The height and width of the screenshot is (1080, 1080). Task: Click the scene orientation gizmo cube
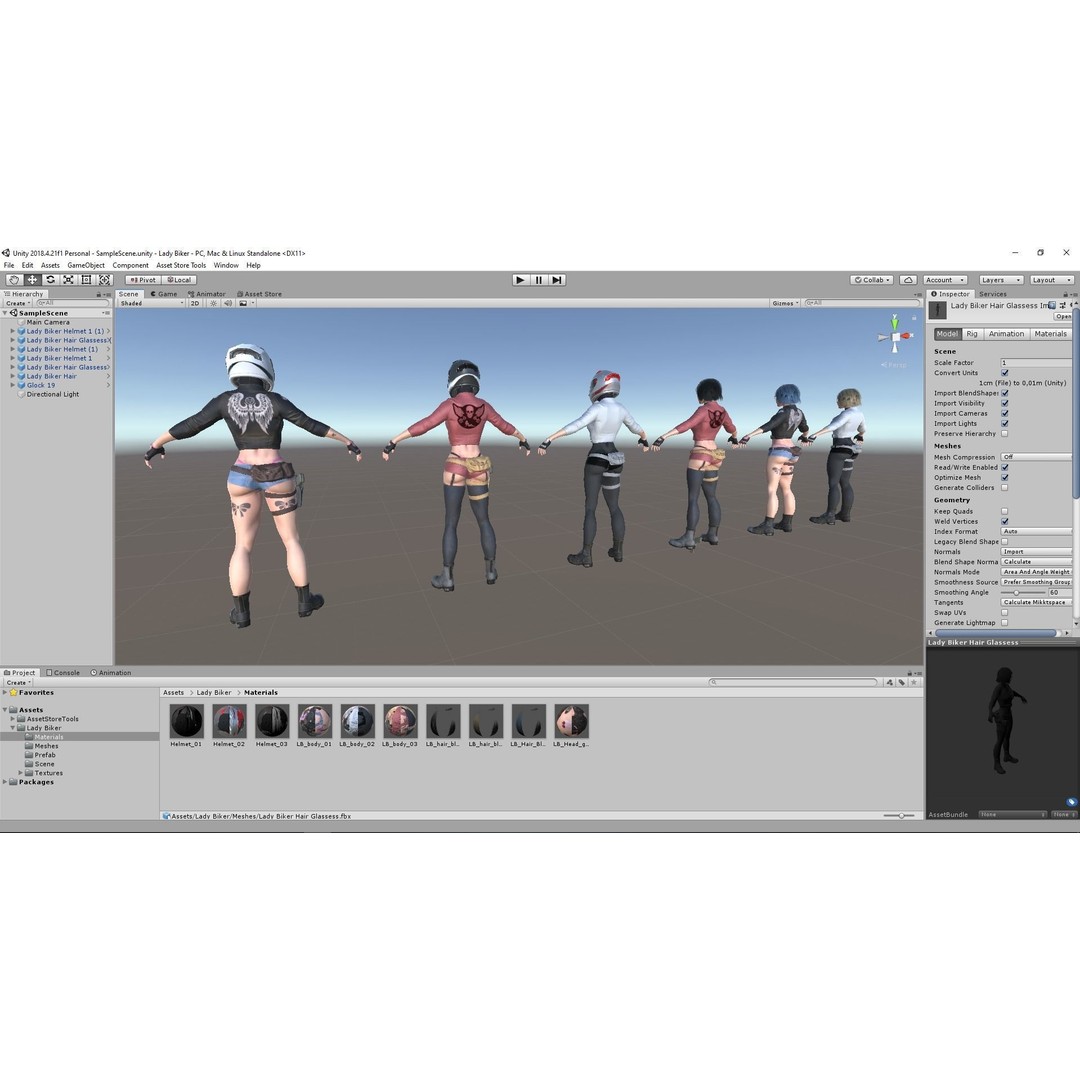[895, 337]
